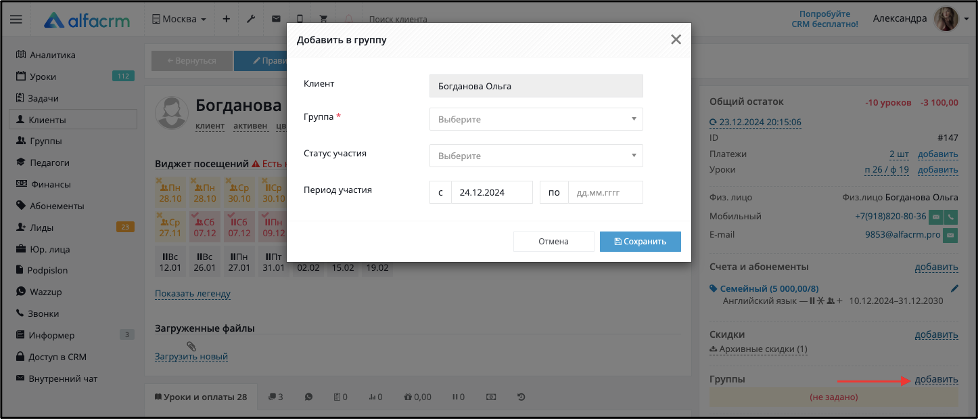
Task: Click the mobile phone icon in top bar
Action: [x=300, y=19]
